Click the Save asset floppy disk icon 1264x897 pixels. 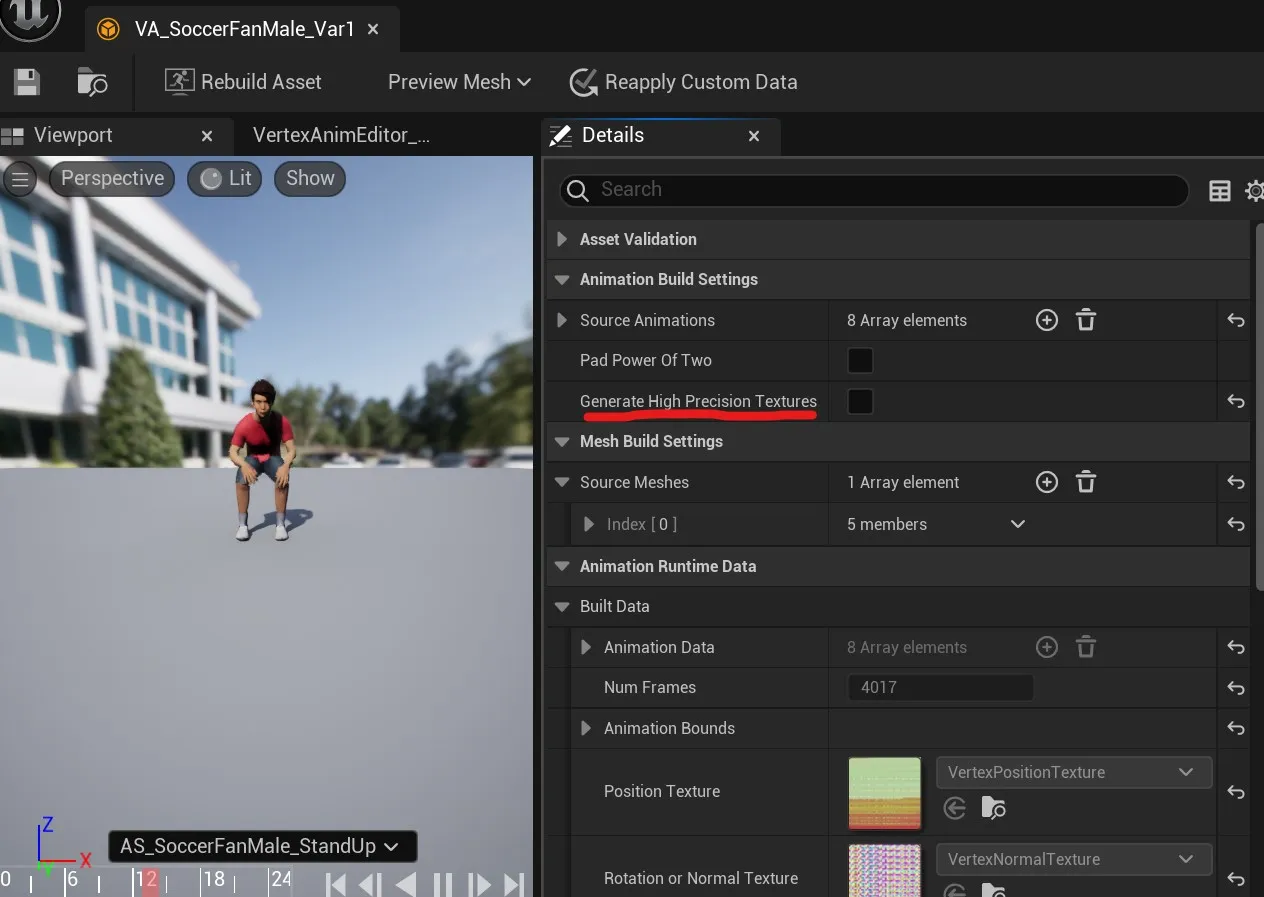click(x=27, y=82)
